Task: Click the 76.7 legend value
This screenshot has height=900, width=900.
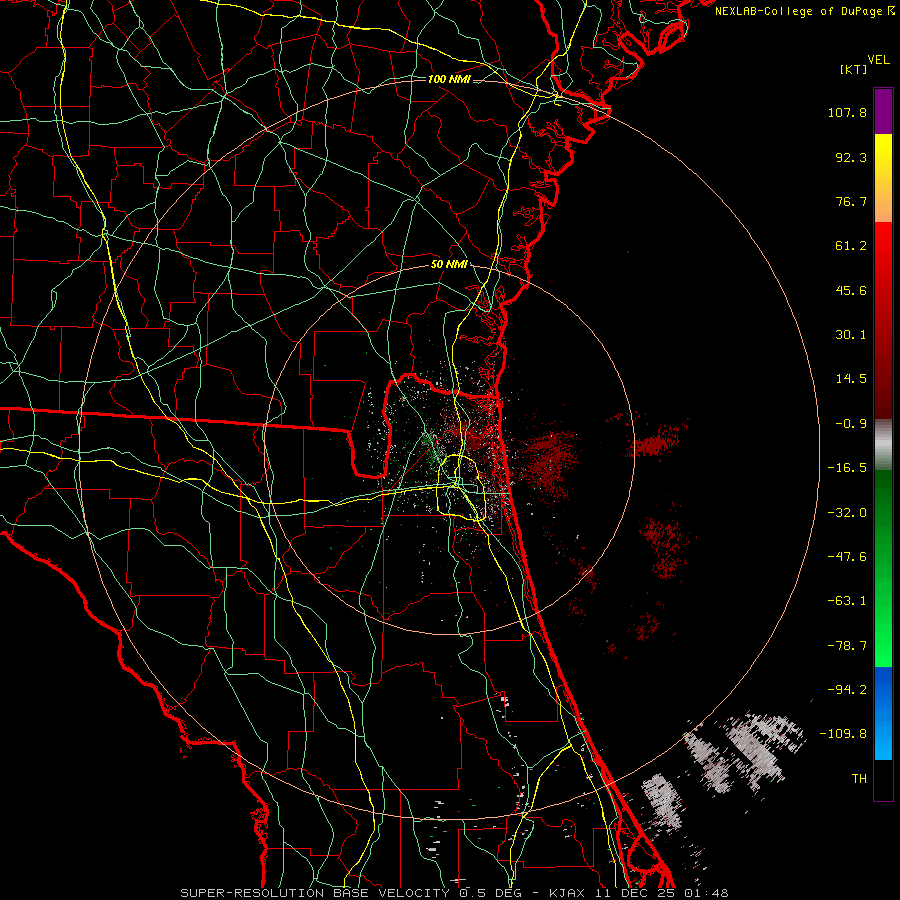Action: (851, 201)
